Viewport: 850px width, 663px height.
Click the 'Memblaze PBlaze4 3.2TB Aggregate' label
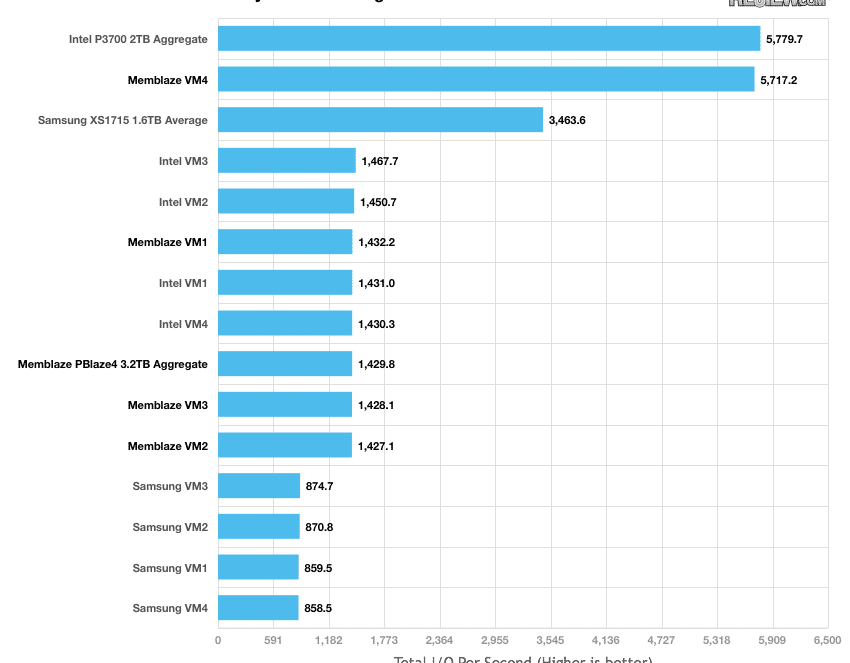click(113, 364)
